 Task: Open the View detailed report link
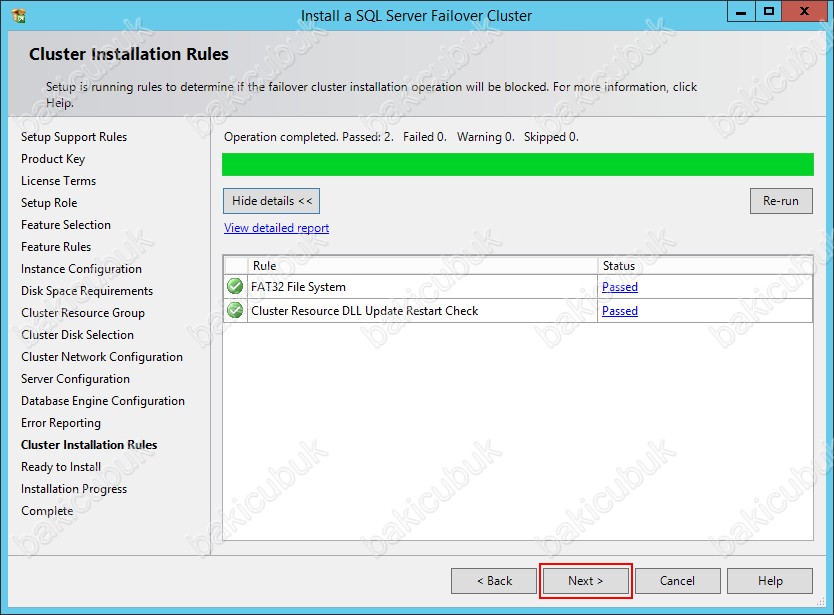click(276, 228)
